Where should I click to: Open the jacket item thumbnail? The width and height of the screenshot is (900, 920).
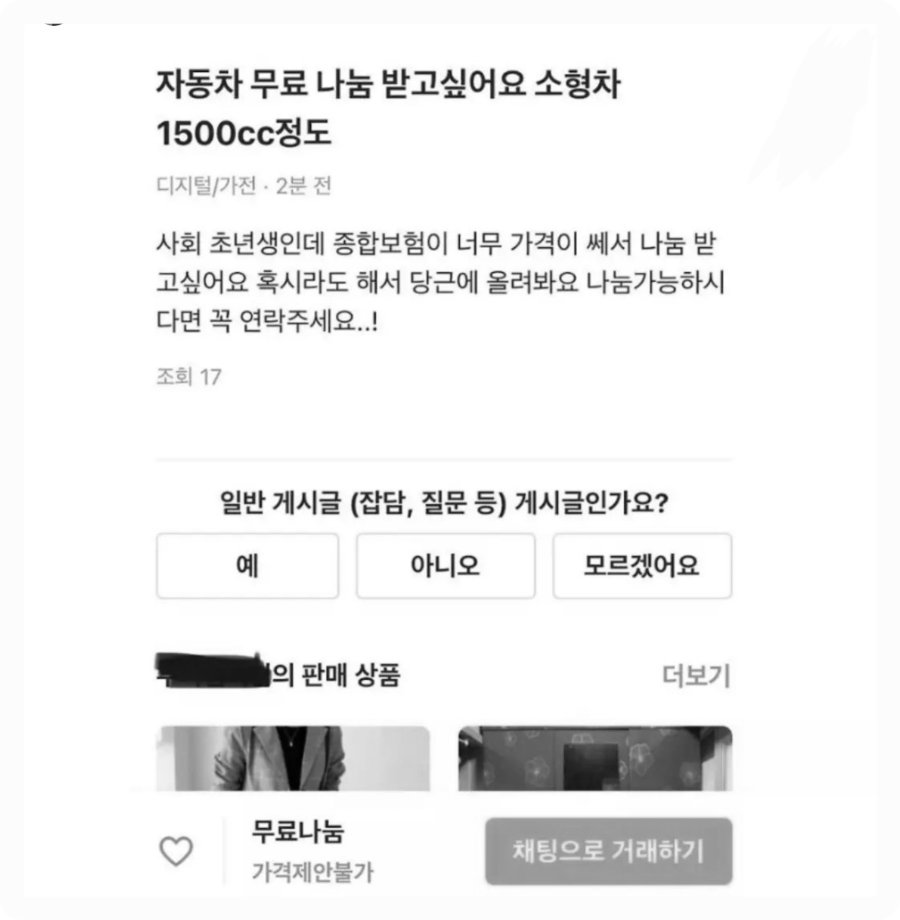(x=293, y=758)
